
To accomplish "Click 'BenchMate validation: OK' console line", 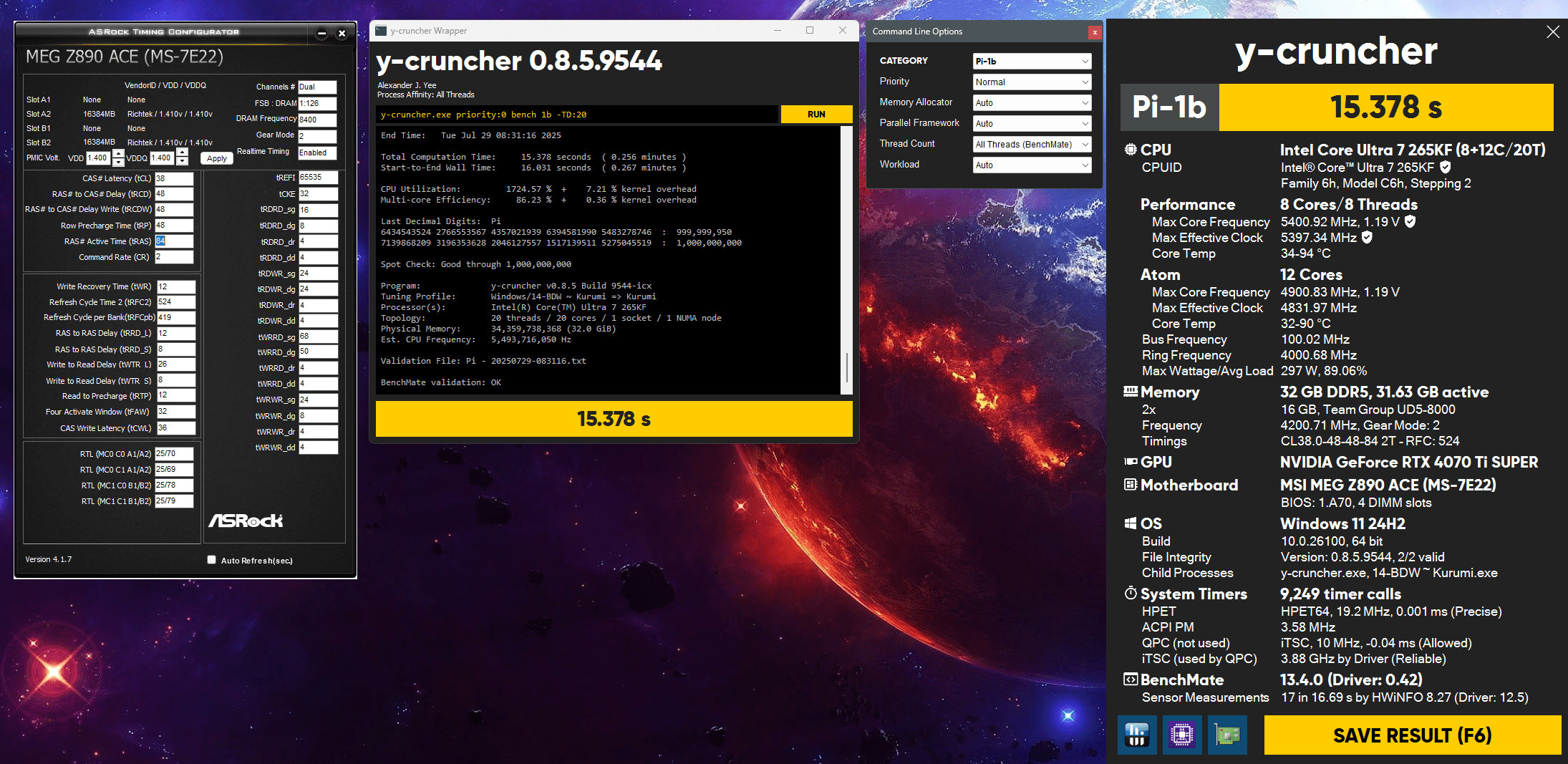I will [x=441, y=382].
